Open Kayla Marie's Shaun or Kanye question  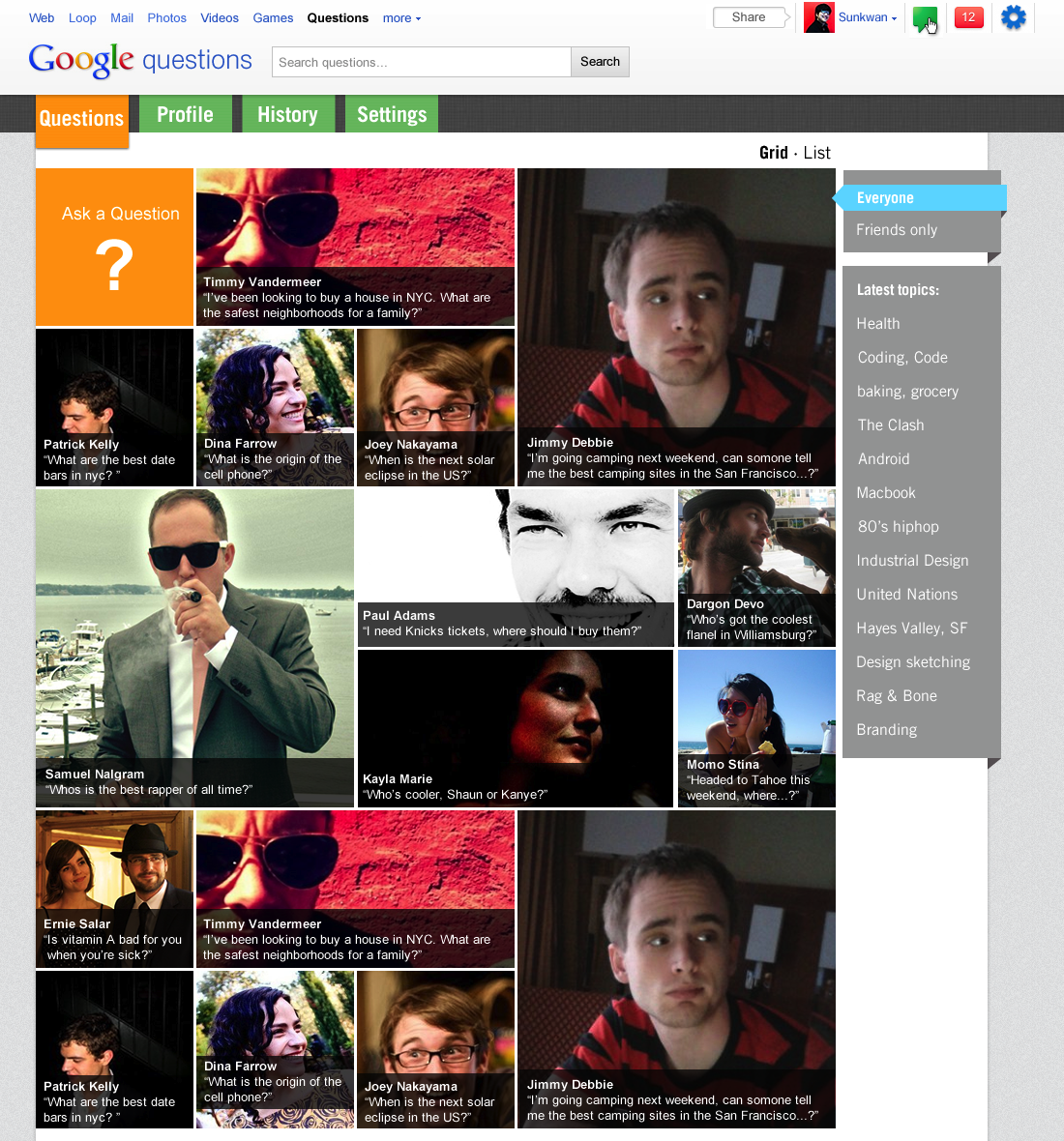(516, 728)
